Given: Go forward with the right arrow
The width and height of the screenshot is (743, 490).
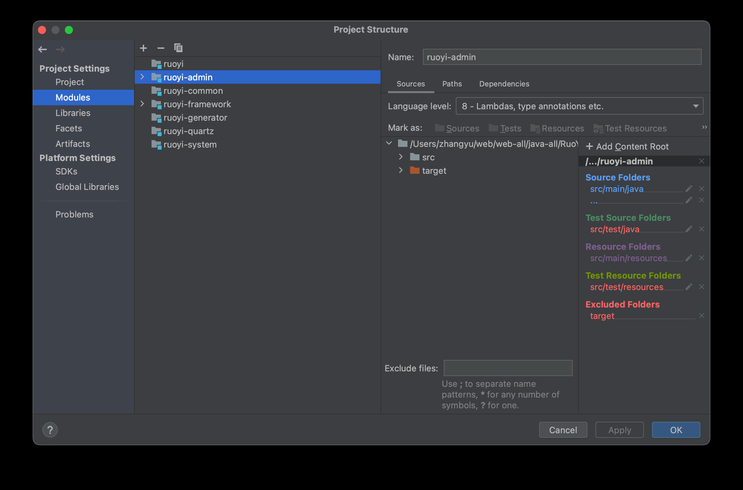Looking at the screenshot, I should click(x=60, y=49).
